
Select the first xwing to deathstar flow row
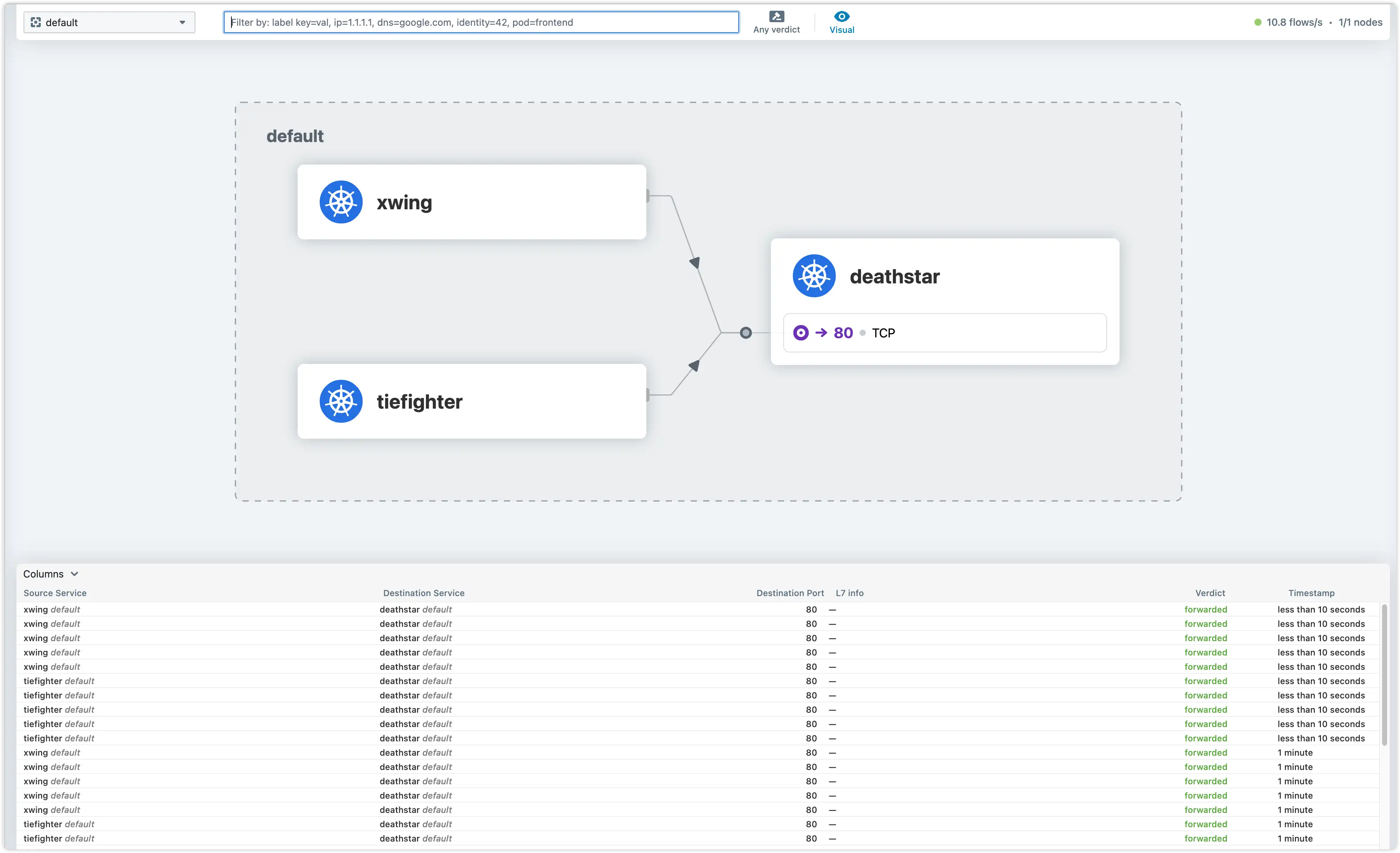[x=568, y=609]
